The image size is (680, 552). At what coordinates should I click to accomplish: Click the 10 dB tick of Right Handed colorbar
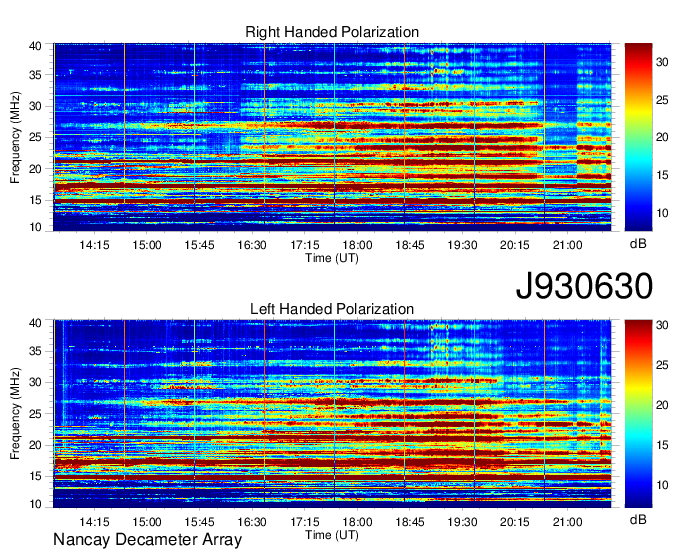pyautogui.click(x=662, y=213)
